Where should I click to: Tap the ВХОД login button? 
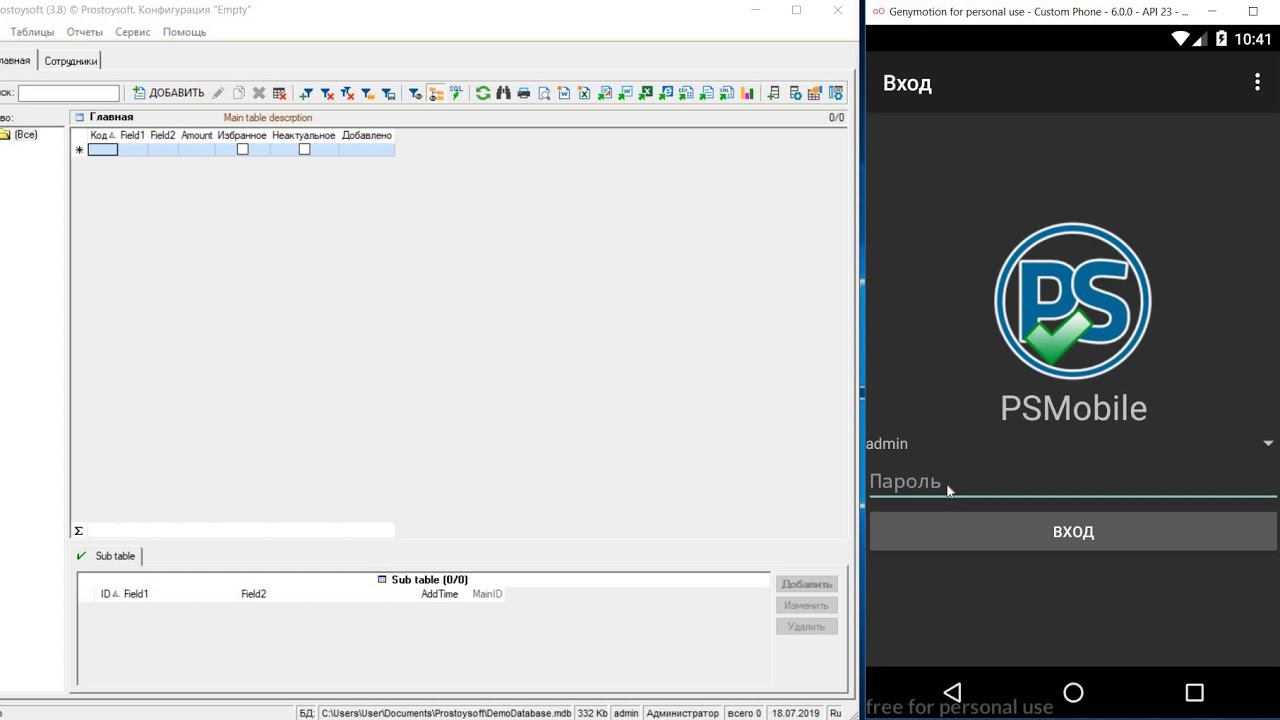1073,532
